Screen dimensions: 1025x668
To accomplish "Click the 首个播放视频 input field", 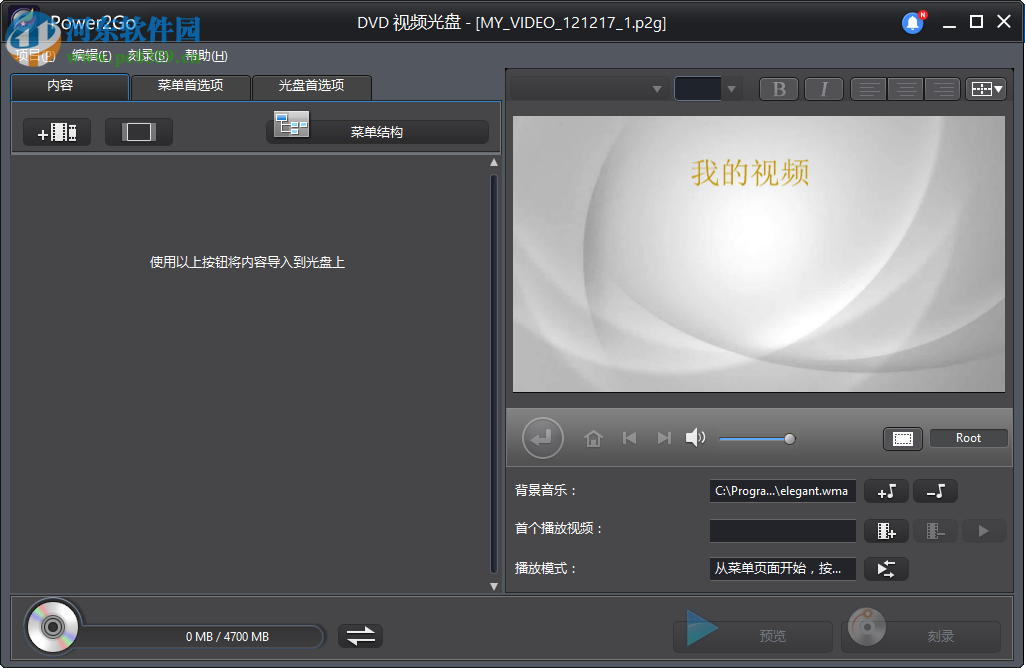I will point(782,530).
